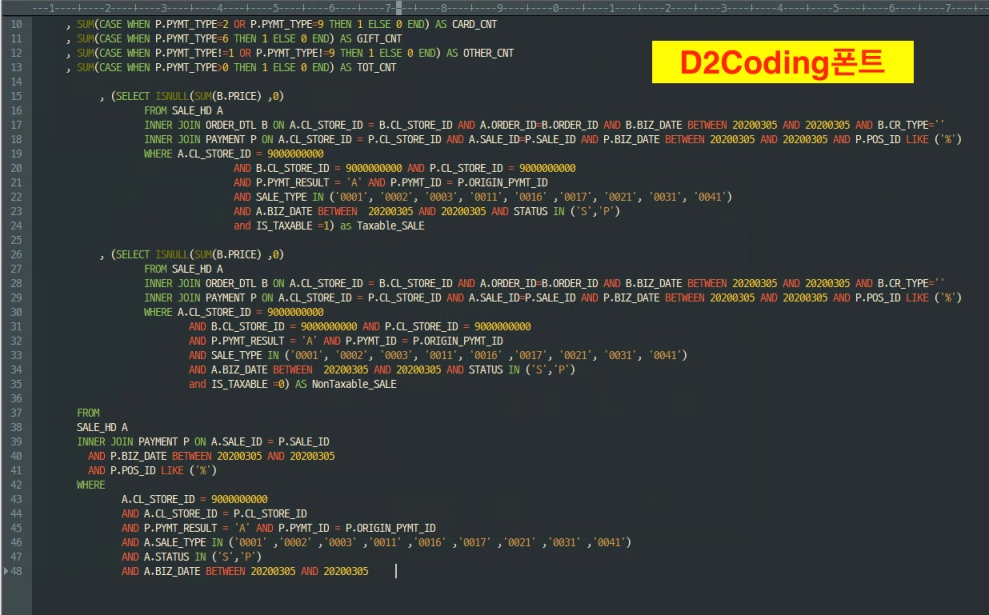Image resolution: width=989 pixels, height=615 pixels.
Task: Click the BETWEEN keyword on line 34
Action: [x=293, y=370]
